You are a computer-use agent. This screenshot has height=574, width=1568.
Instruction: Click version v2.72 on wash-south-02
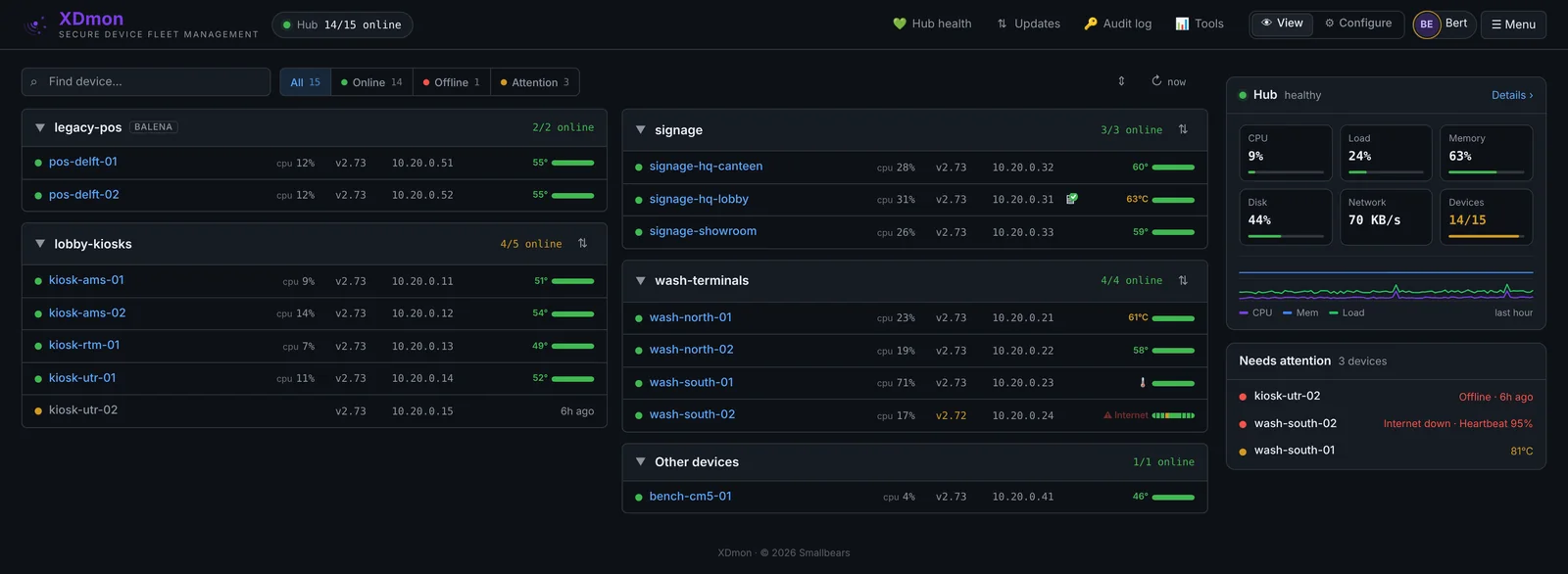(951, 415)
